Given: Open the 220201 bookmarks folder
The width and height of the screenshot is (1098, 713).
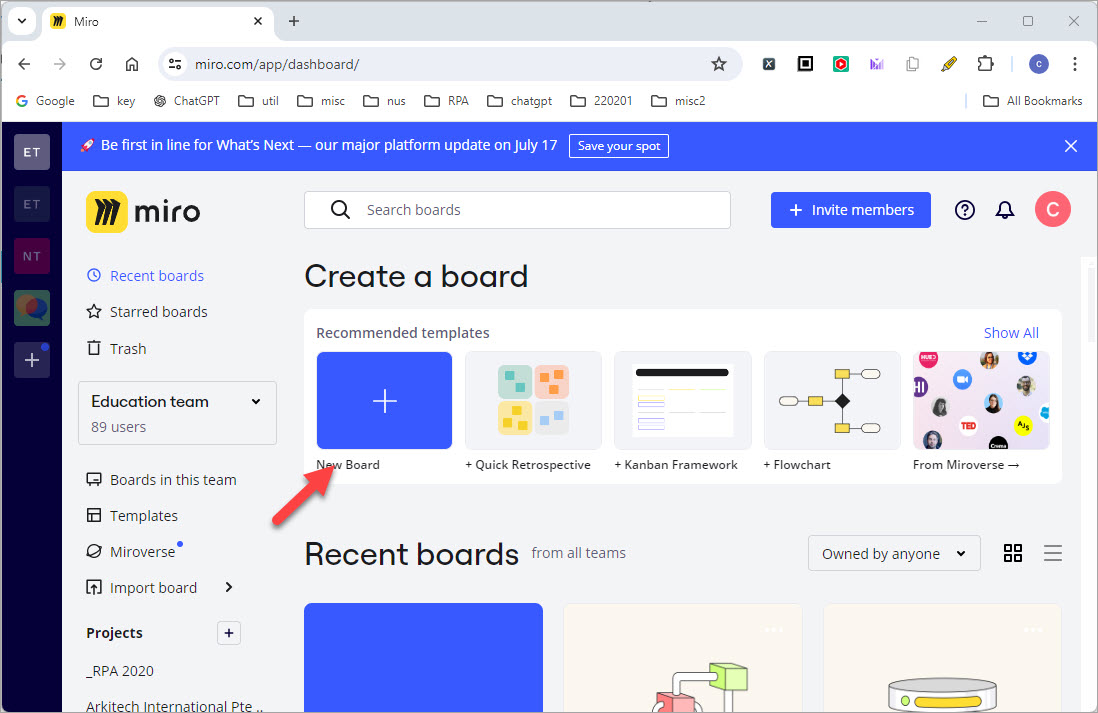Looking at the screenshot, I should [601, 101].
